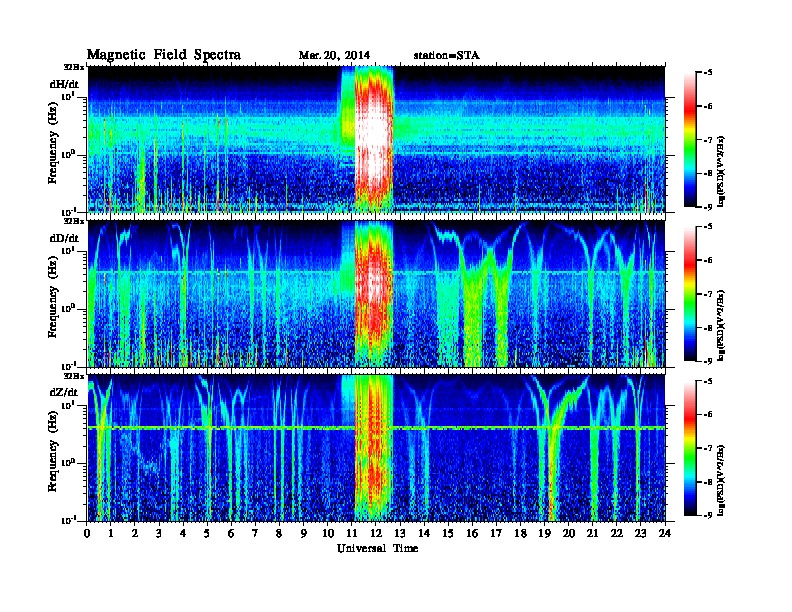792x612 pixels.
Task: Click the hour 11 tick label
Action: 352,534
